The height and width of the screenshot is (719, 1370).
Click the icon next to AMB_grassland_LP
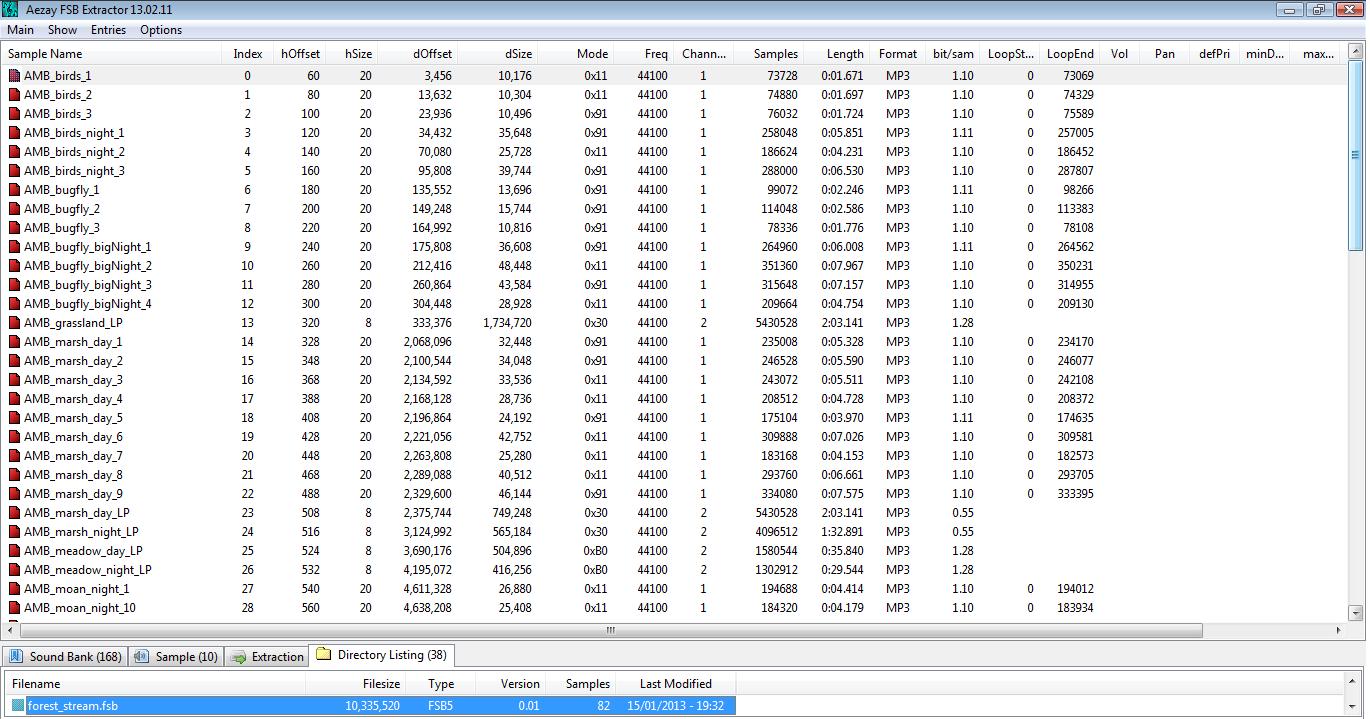(14, 323)
